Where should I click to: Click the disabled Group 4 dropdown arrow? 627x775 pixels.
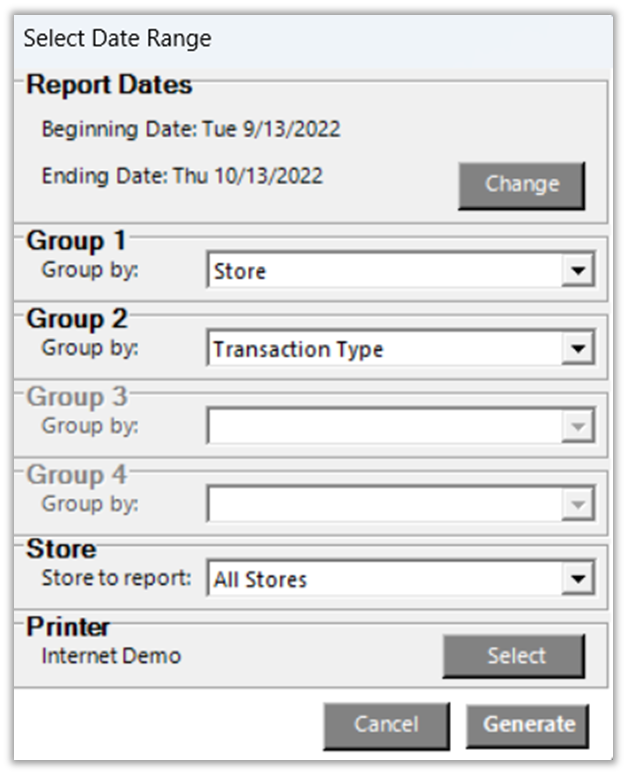576,504
